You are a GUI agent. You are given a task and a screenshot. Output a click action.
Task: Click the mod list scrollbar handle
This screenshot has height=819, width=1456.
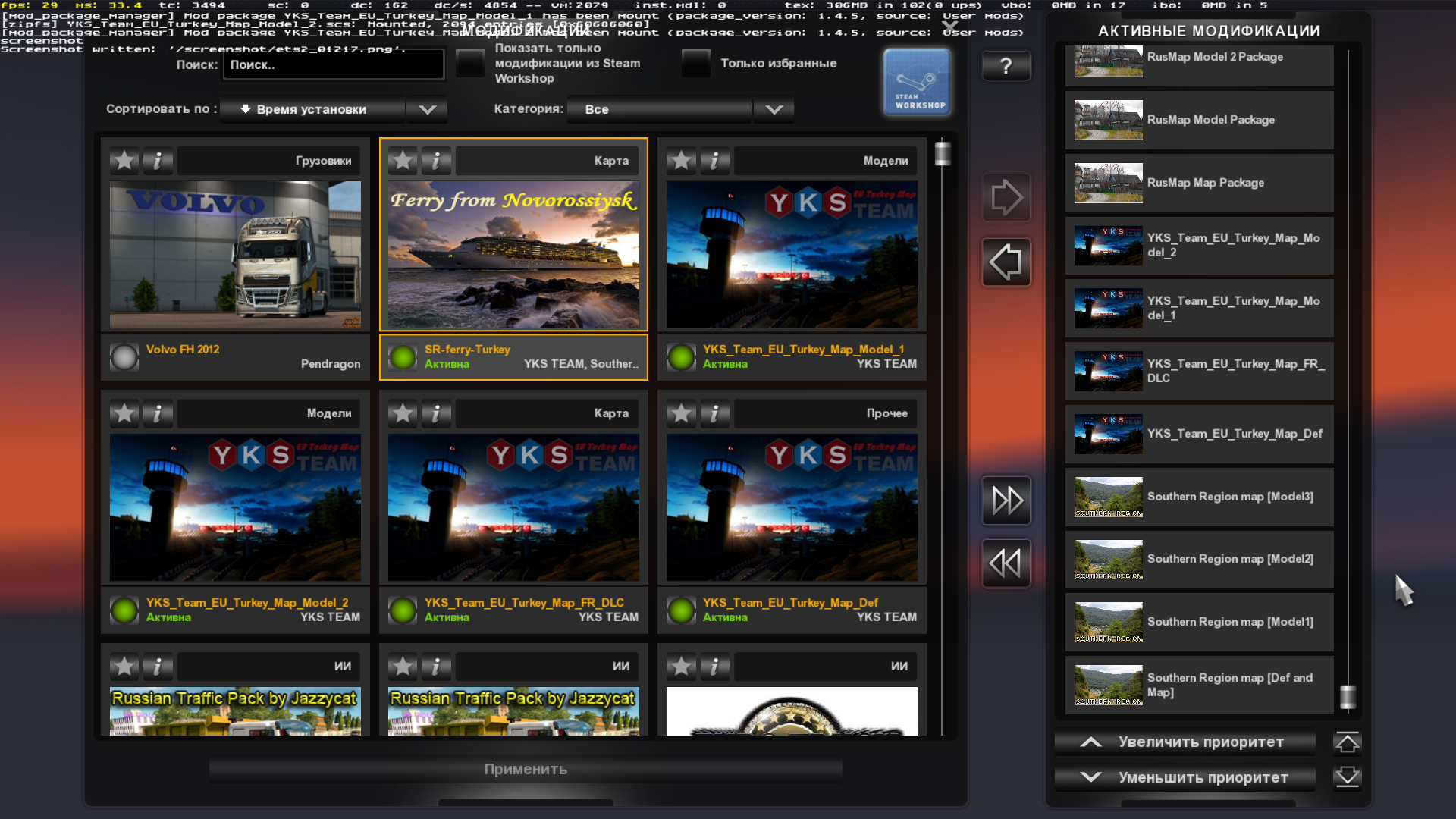tap(943, 153)
